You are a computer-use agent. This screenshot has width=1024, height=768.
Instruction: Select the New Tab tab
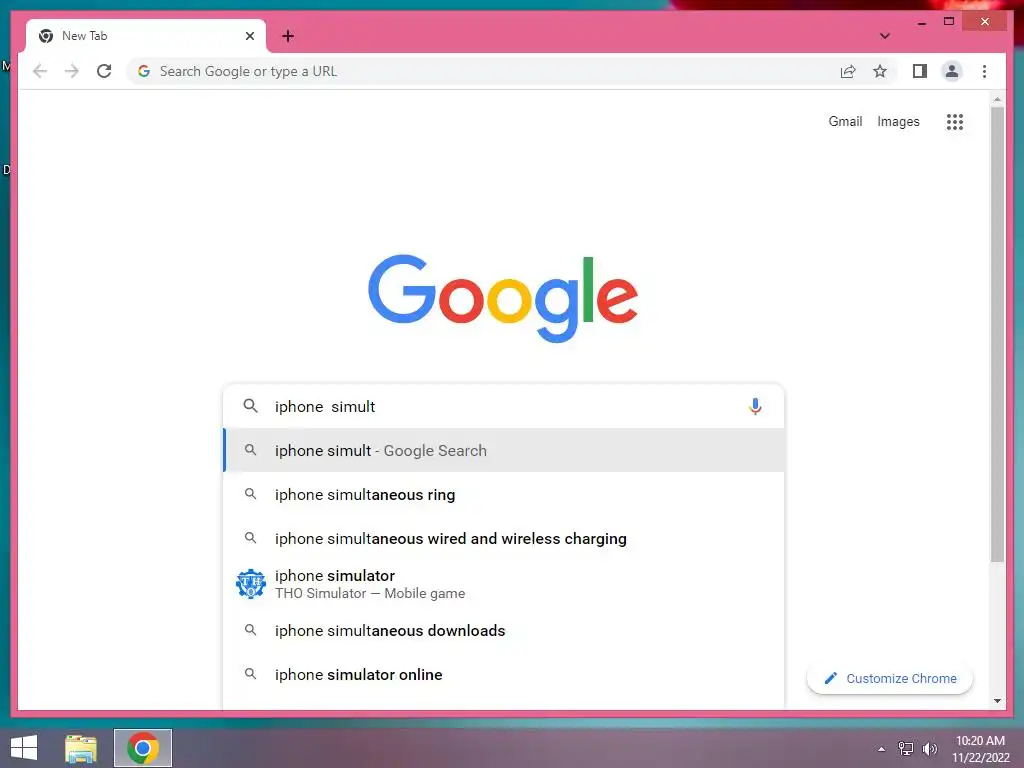point(146,36)
